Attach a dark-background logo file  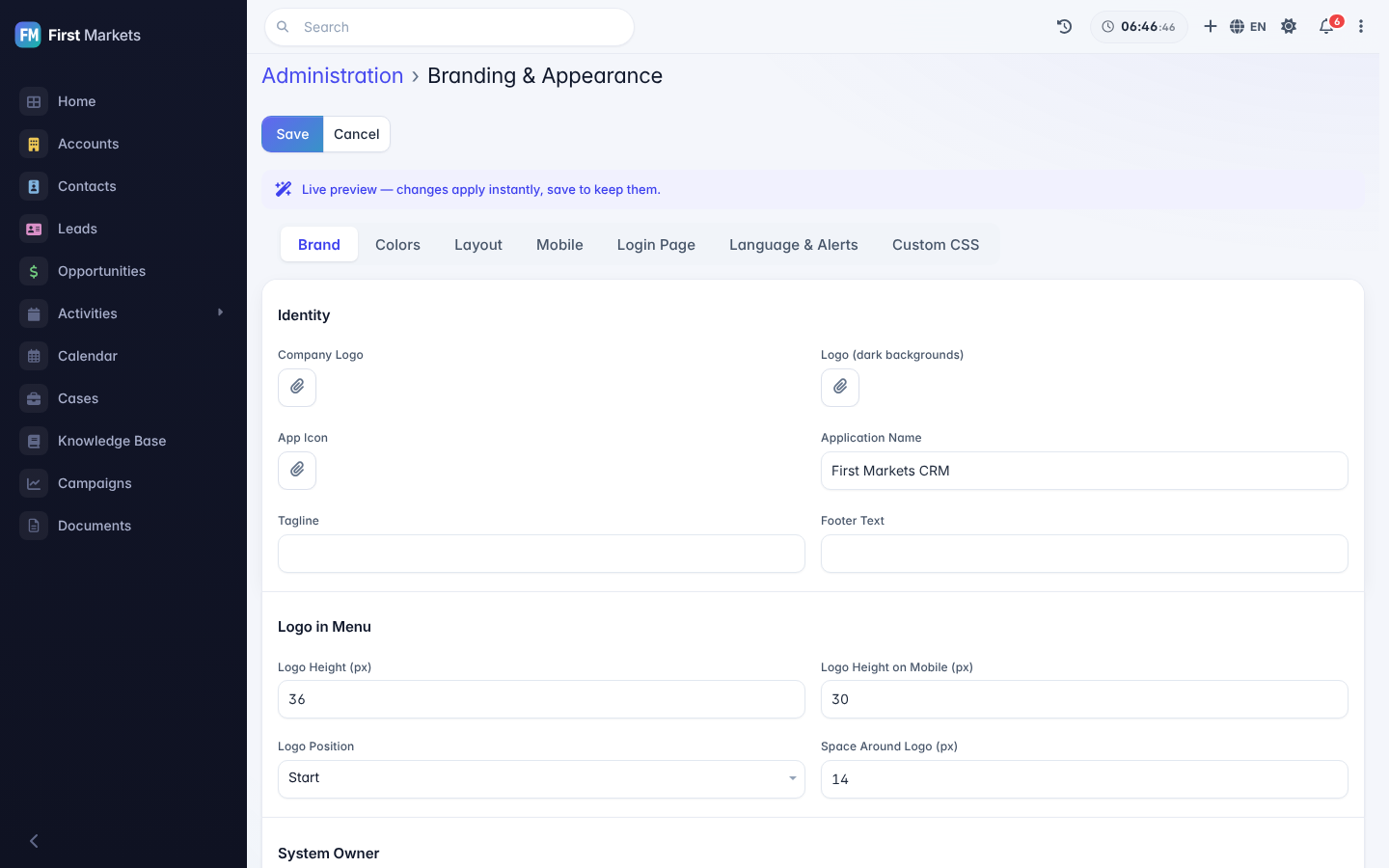(x=840, y=388)
